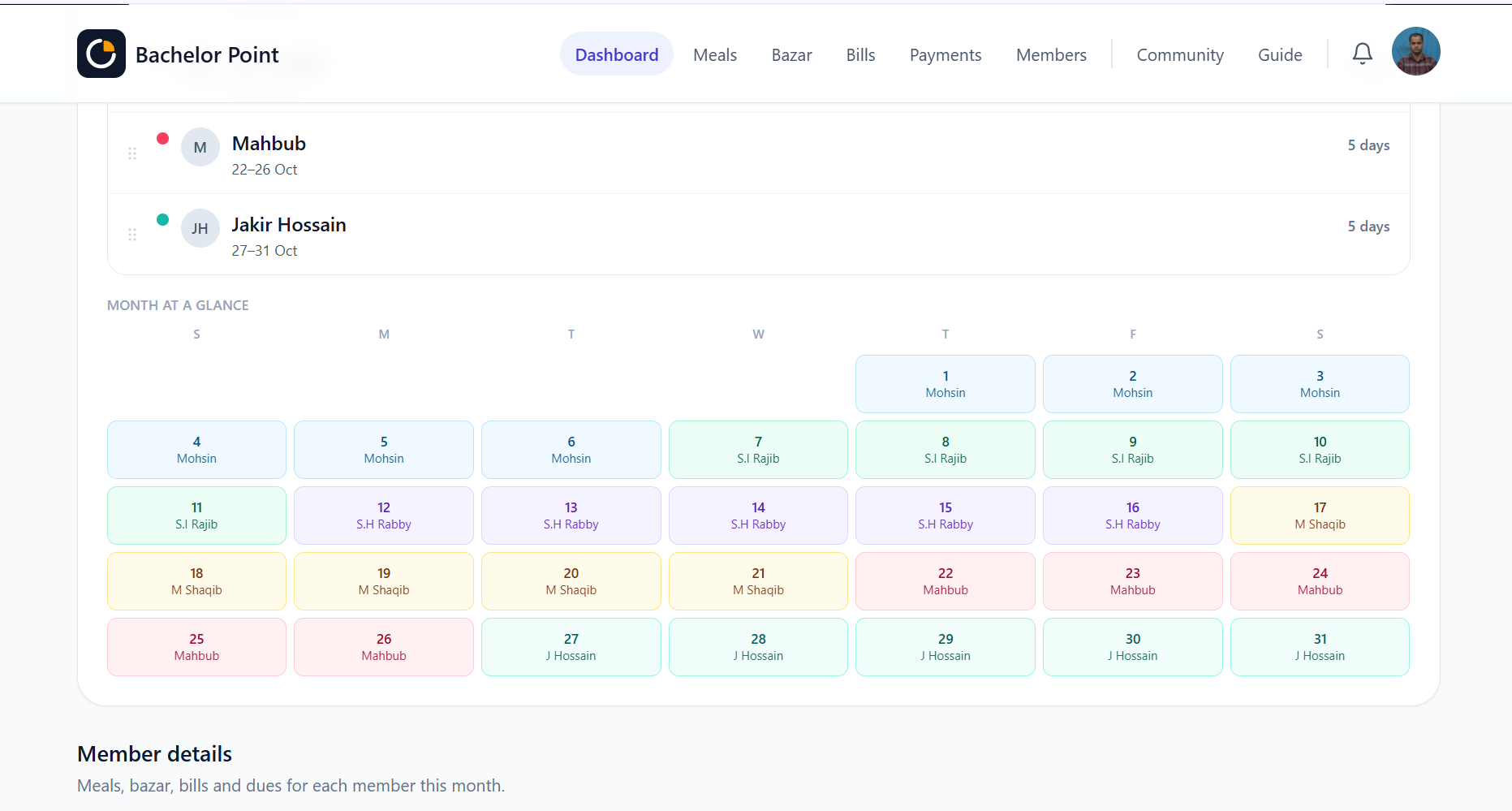Select calendar day 16 S.H Rabby
1512x811 pixels.
pyautogui.click(x=1133, y=516)
